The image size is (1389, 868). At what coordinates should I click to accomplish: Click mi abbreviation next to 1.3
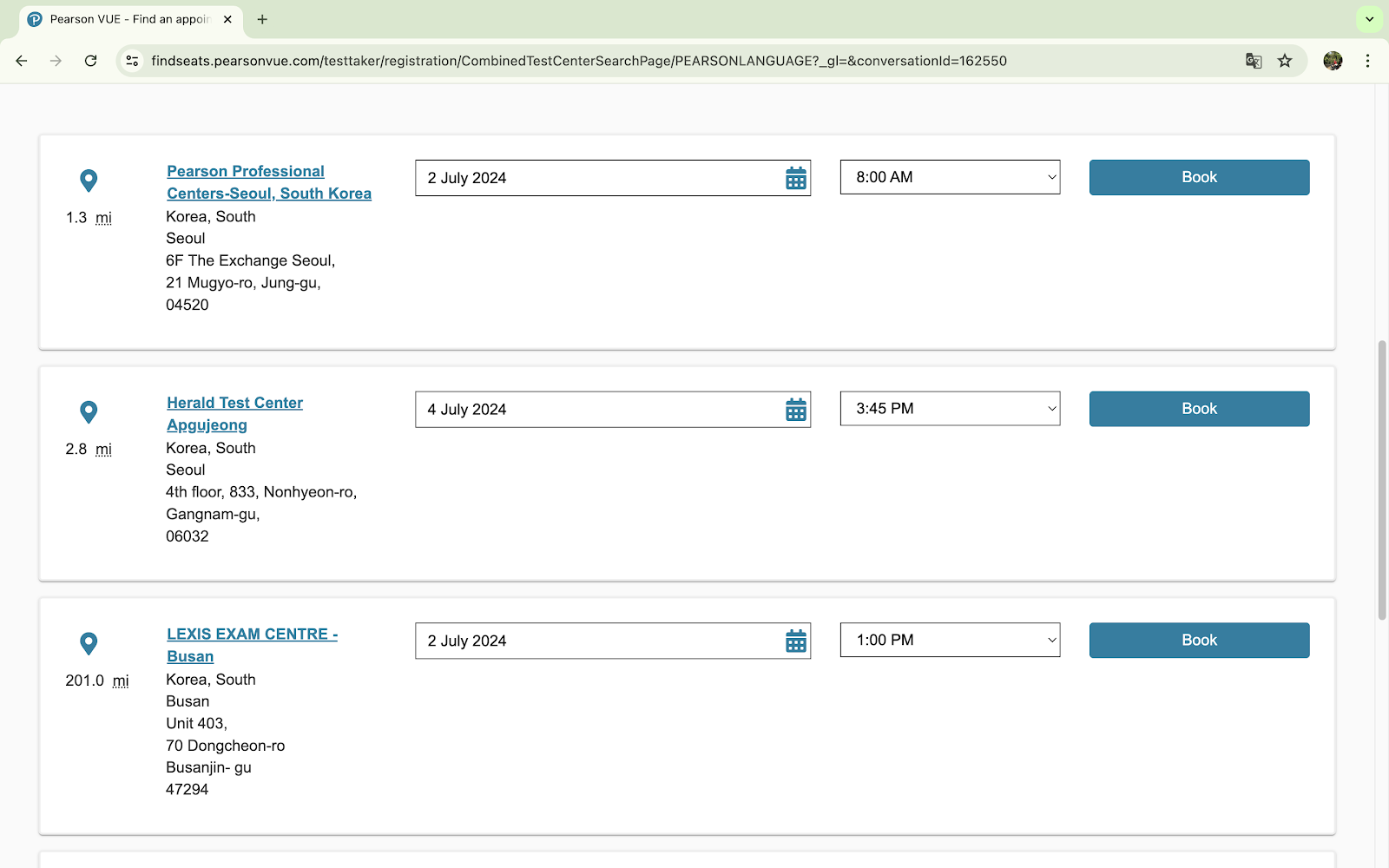pyautogui.click(x=103, y=218)
